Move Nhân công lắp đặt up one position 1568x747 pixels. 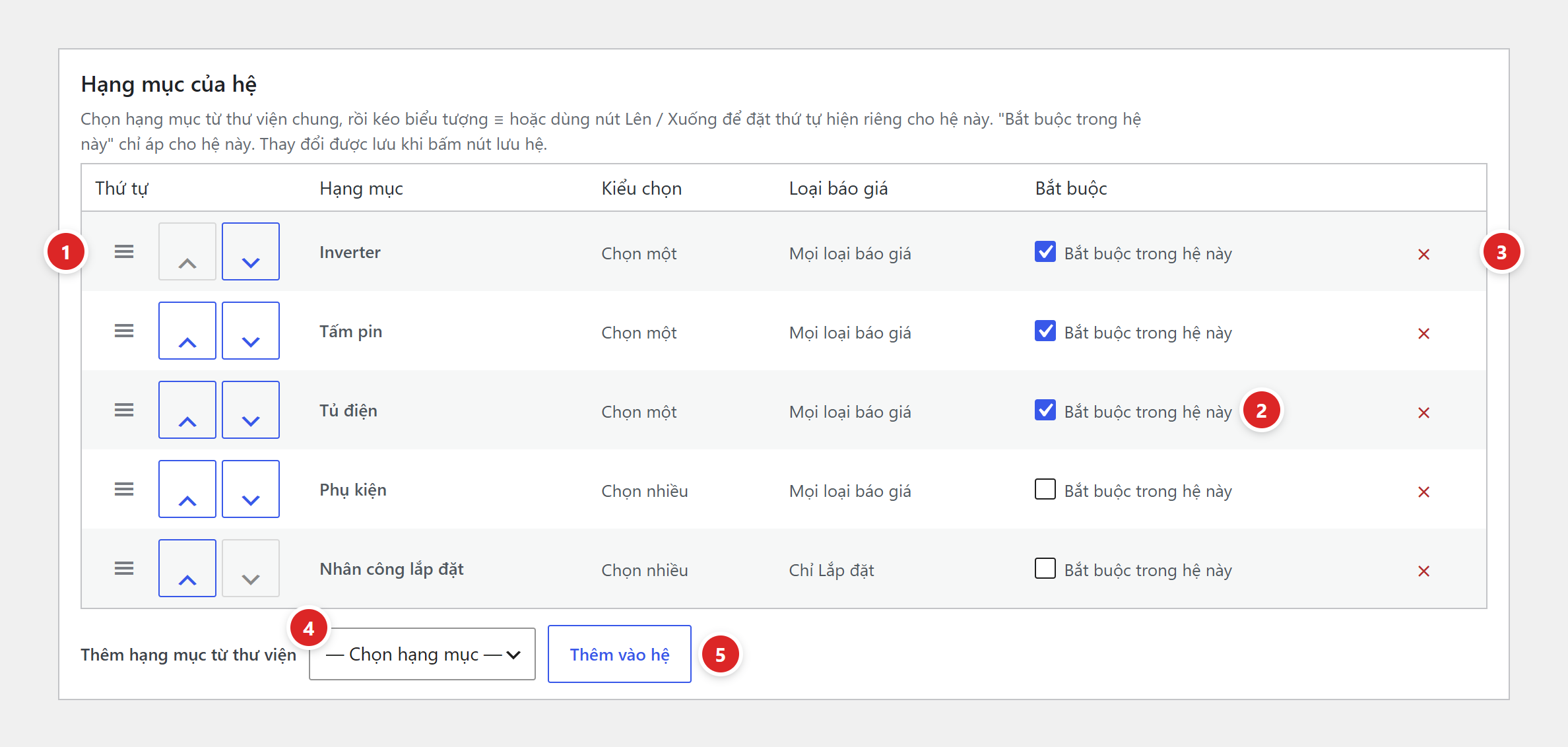(x=187, y=568)
